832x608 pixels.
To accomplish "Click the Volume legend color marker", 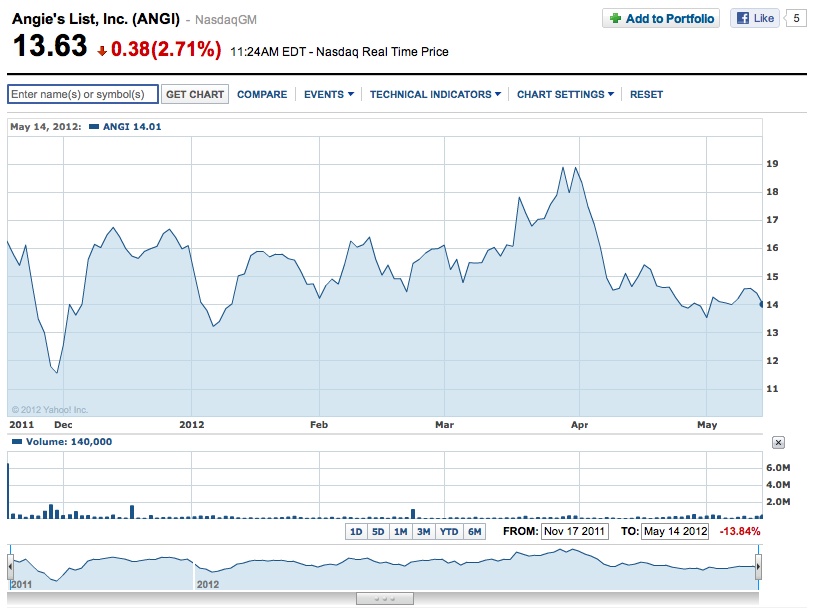I will tap(17, 441).
